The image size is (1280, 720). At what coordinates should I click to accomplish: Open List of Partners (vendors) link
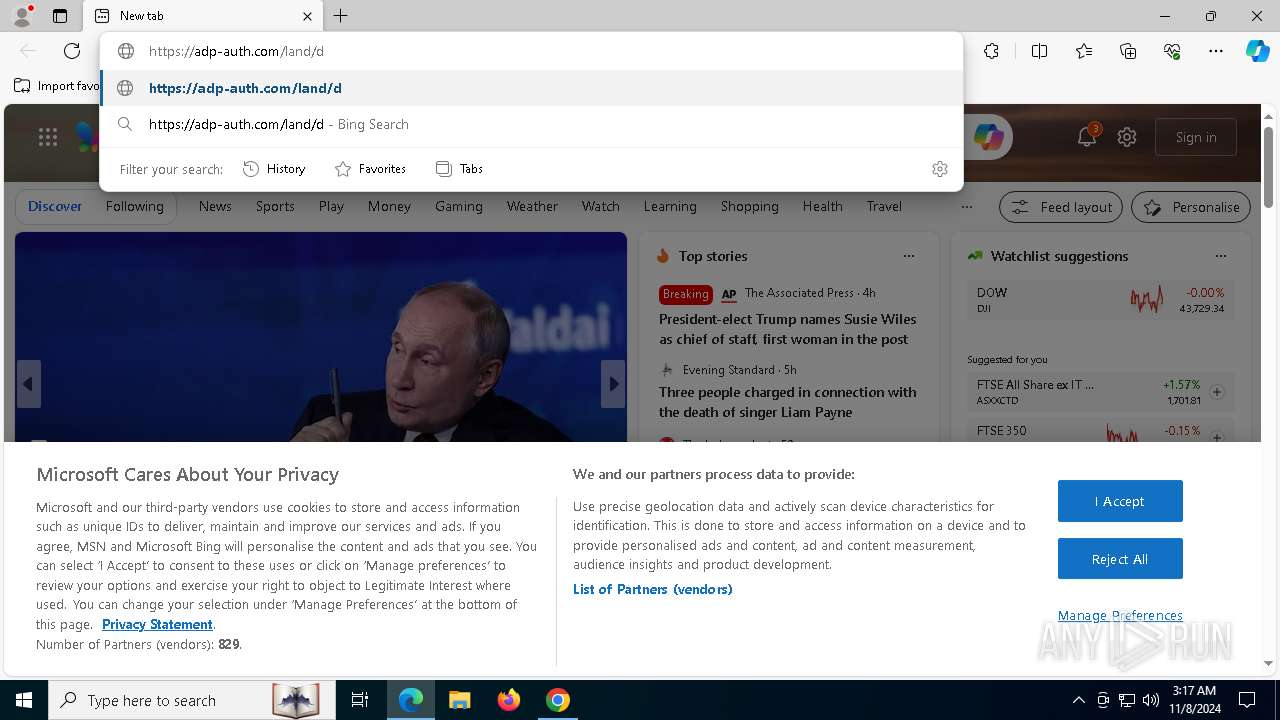pos(652,589)
